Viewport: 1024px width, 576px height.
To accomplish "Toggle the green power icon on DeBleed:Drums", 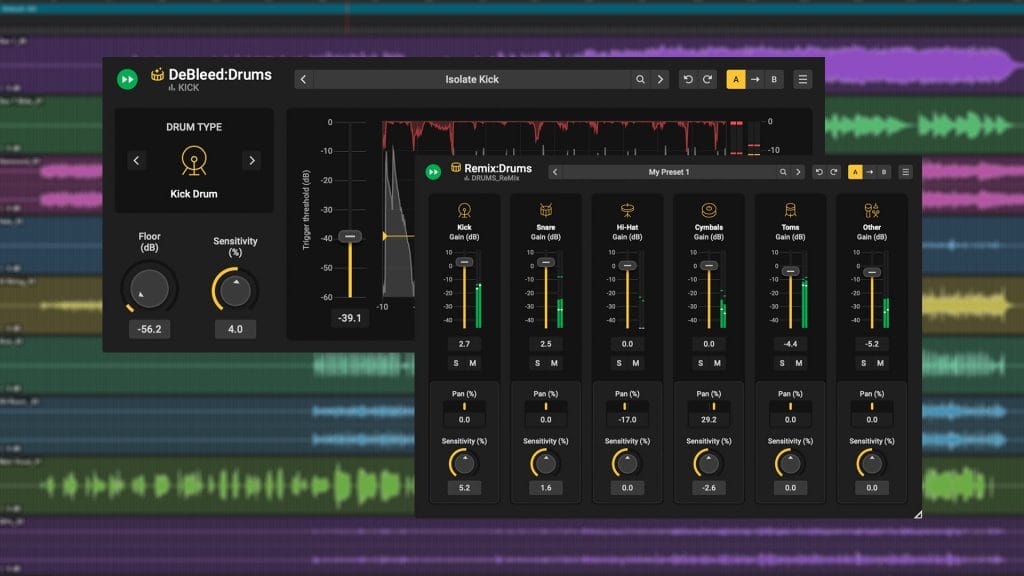I will [x=126, y=79].
